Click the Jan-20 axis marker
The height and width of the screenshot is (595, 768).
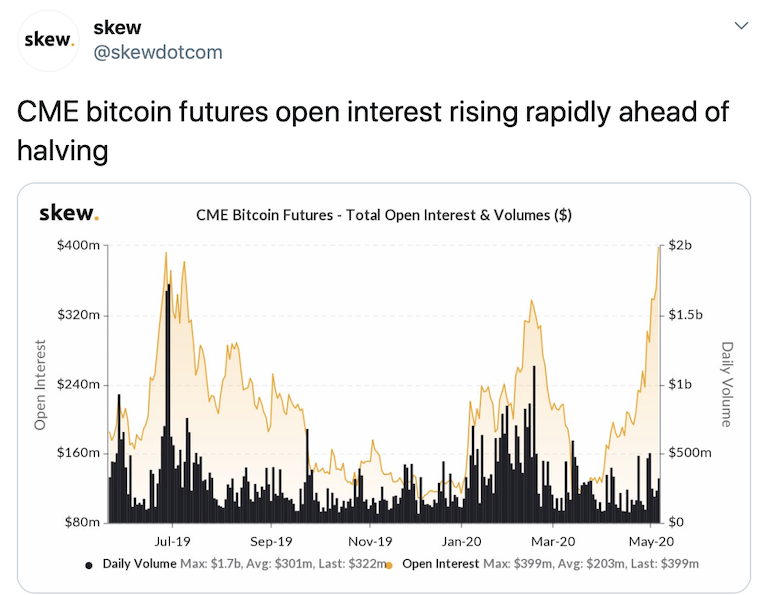[x=461, y=541]
